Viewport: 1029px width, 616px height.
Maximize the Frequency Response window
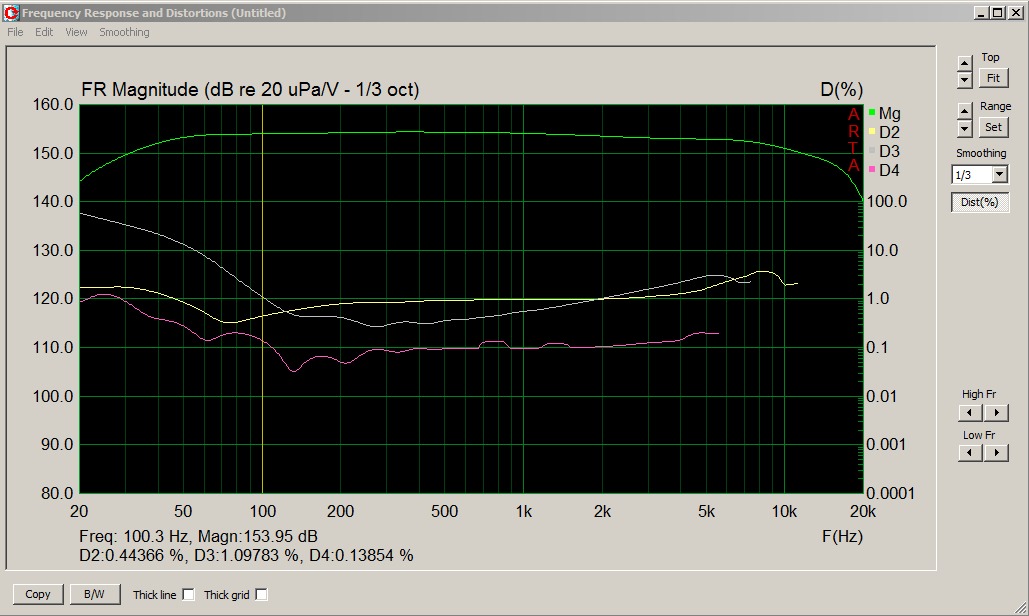(997, 12)
